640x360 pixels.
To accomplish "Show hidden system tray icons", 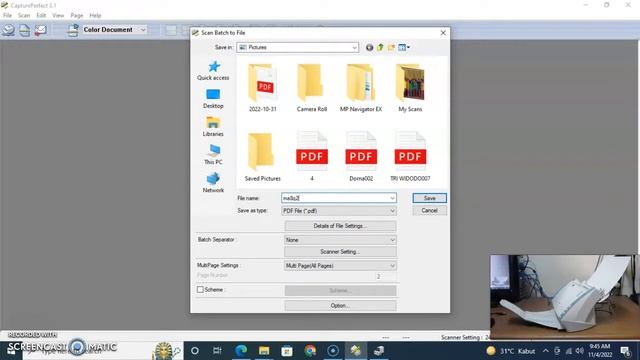I will point(546,351).
